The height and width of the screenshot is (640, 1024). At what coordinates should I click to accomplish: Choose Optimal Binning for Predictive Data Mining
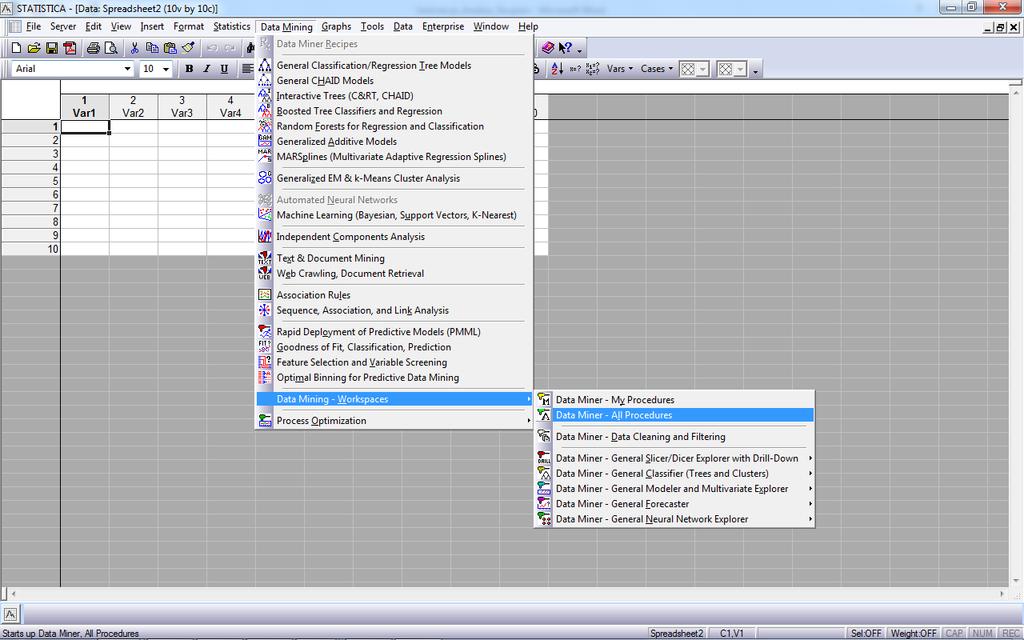[x=394, y=377]
